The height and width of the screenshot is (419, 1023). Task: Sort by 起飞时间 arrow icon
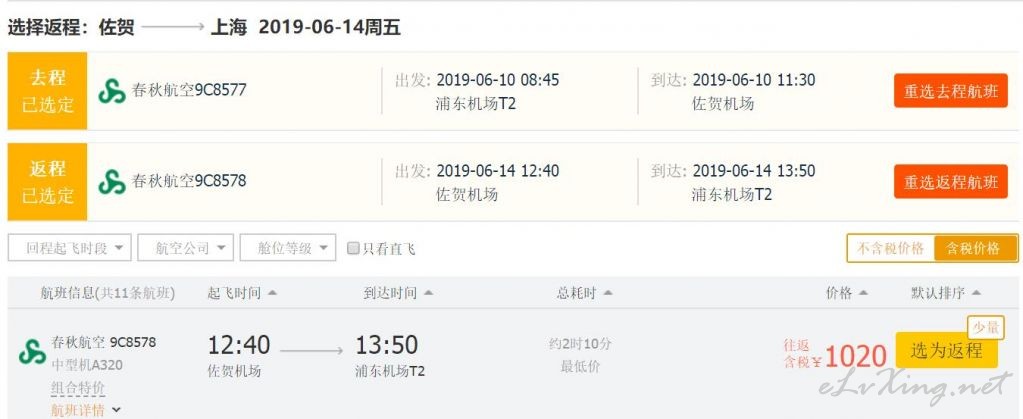pyautogui.click(x=272, y=293)
